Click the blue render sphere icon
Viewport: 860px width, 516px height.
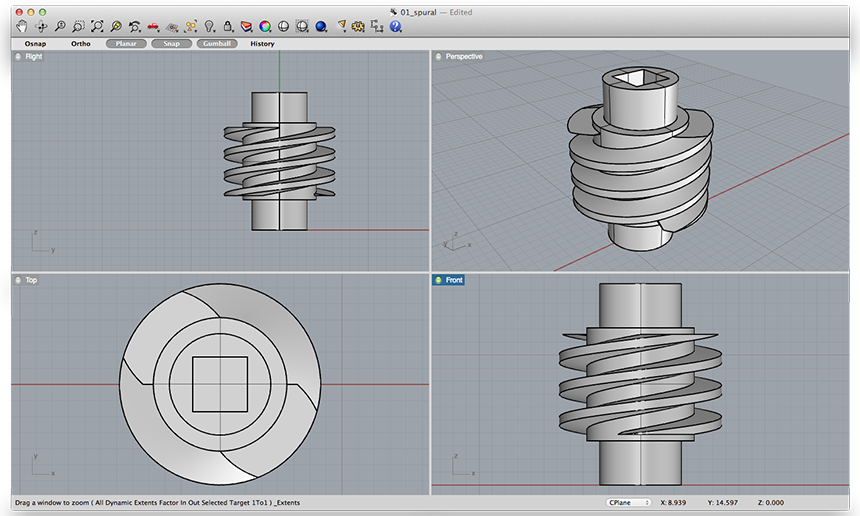coord(320,26)
